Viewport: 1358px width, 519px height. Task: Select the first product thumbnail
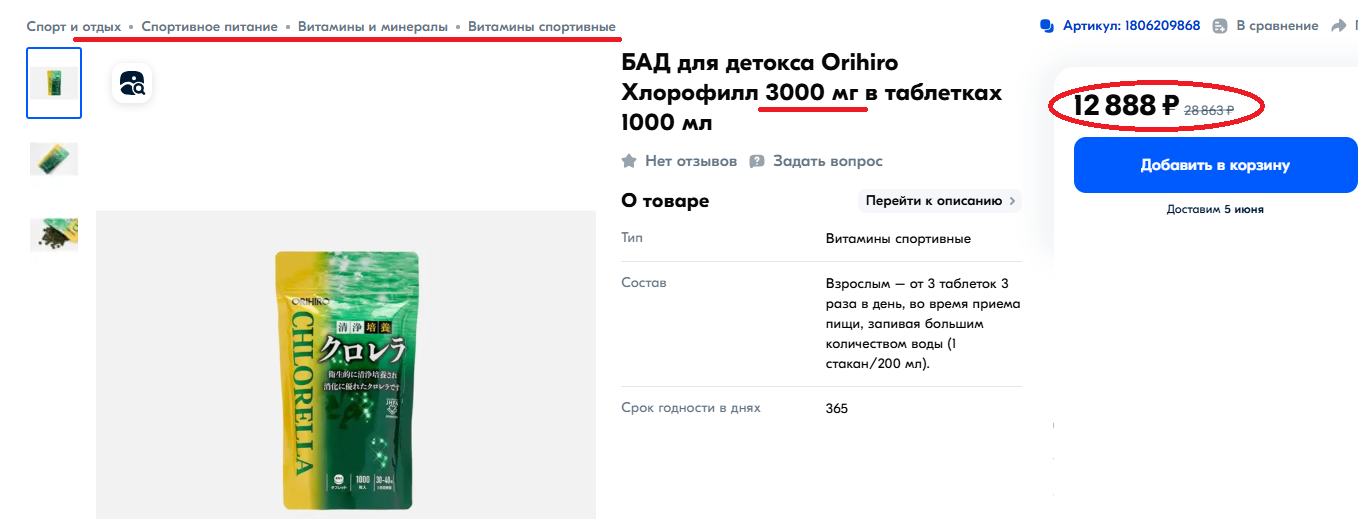click(54, 83)
